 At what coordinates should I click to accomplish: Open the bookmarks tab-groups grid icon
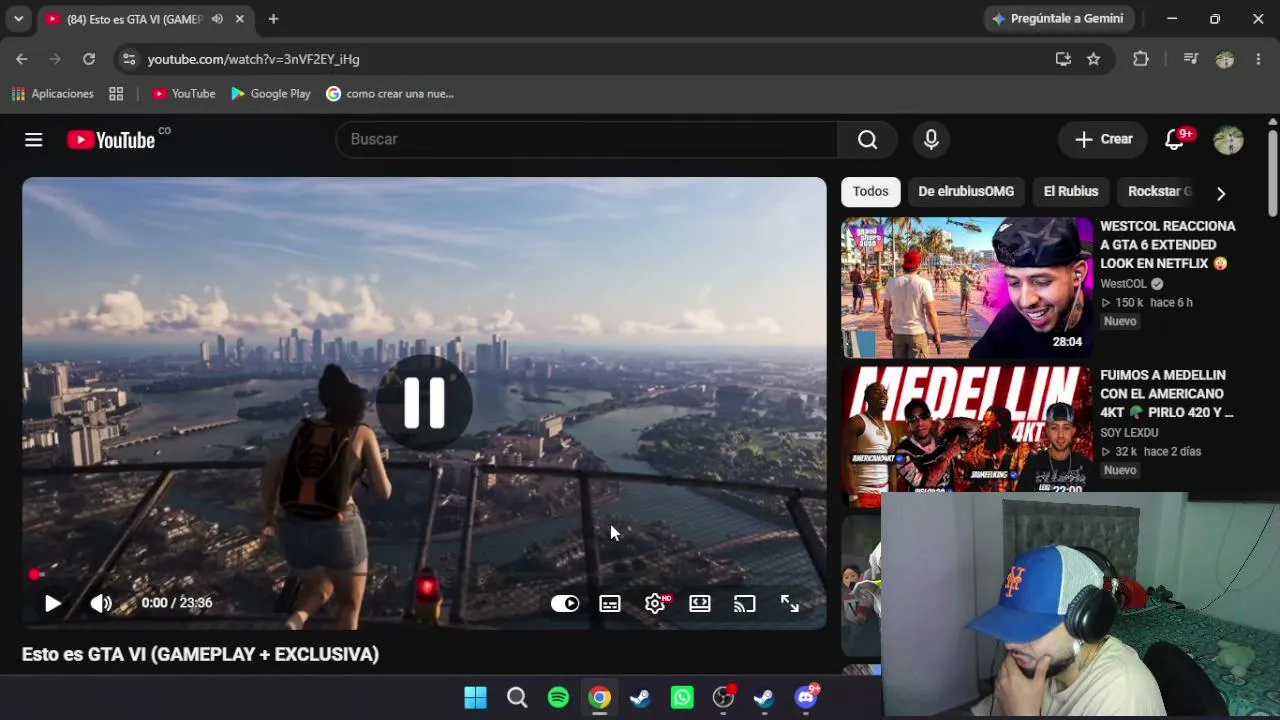click(116, 94)
